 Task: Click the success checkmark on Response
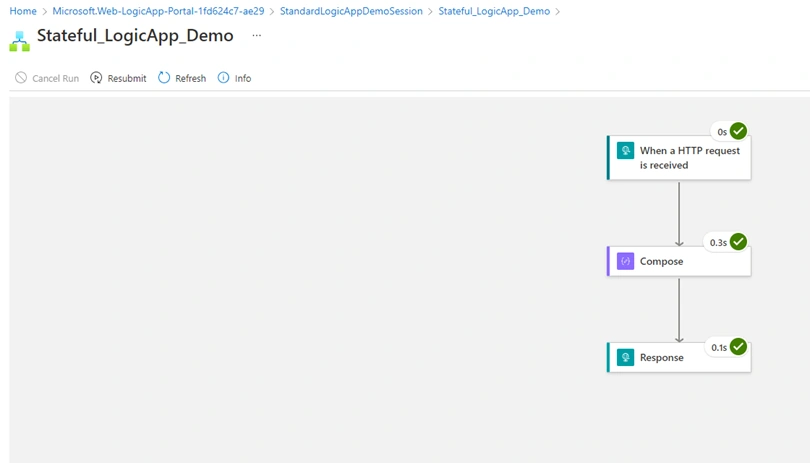738,346
